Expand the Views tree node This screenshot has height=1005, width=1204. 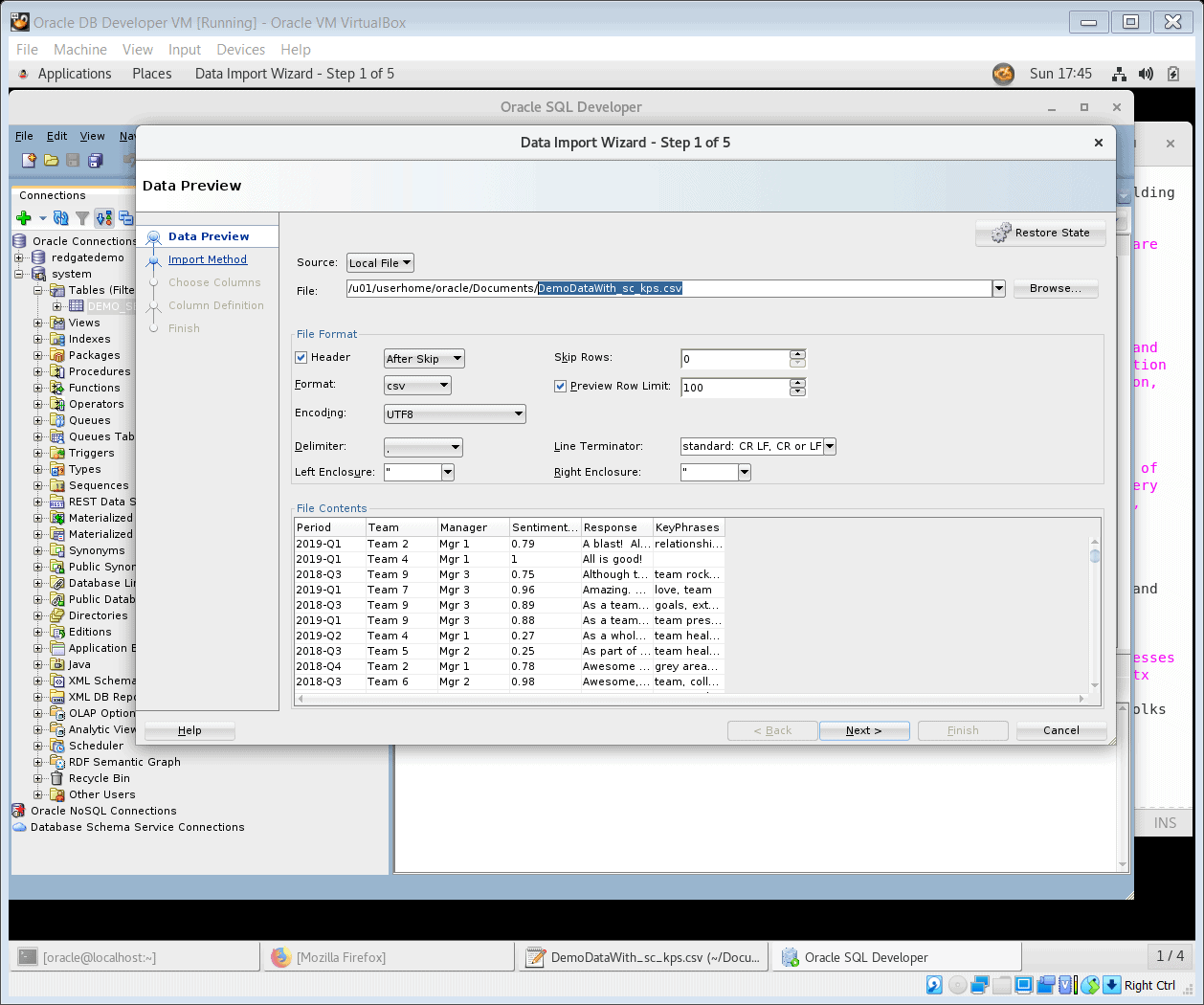(38, 323)
